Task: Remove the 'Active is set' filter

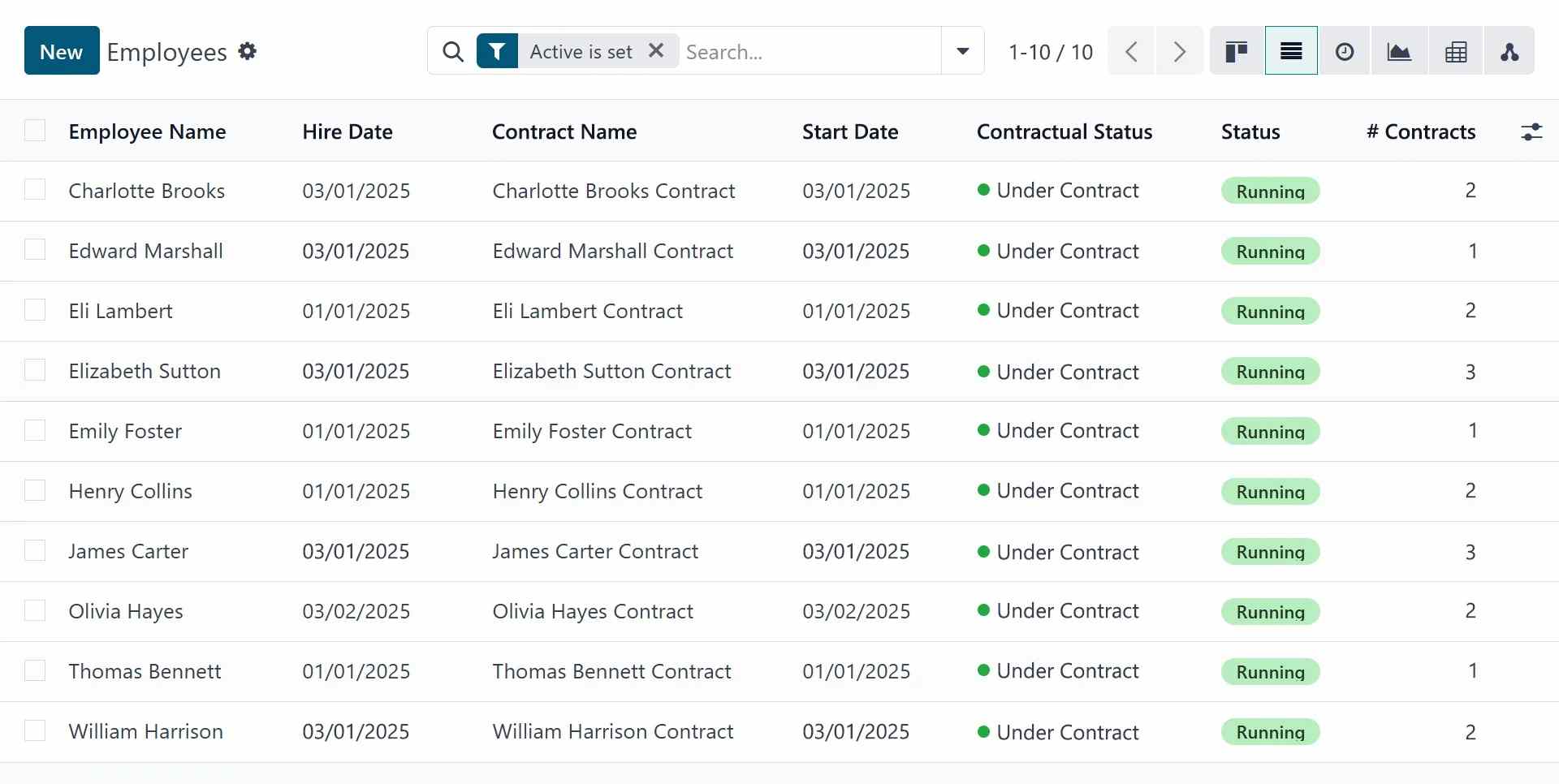Action: [656, 50]
